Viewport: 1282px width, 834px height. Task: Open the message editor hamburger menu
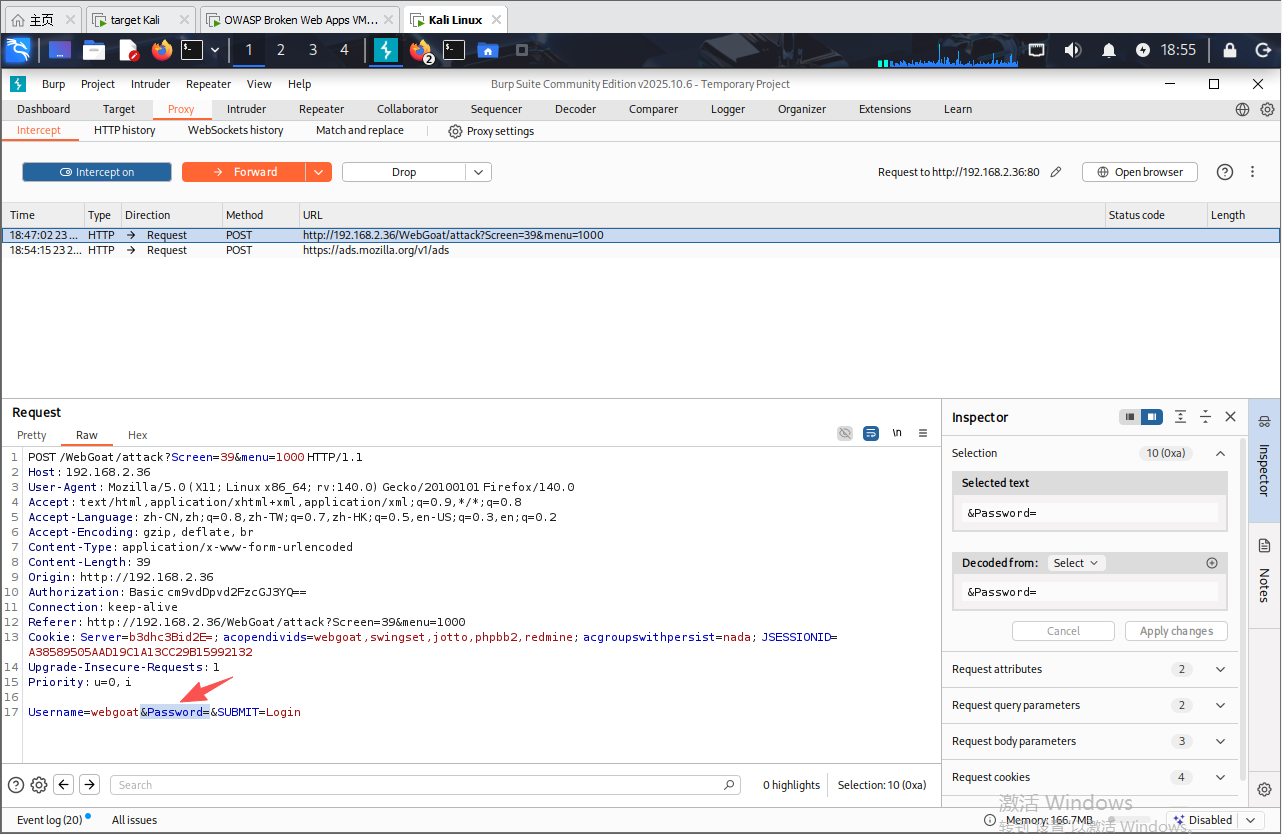tap(923, 433)
